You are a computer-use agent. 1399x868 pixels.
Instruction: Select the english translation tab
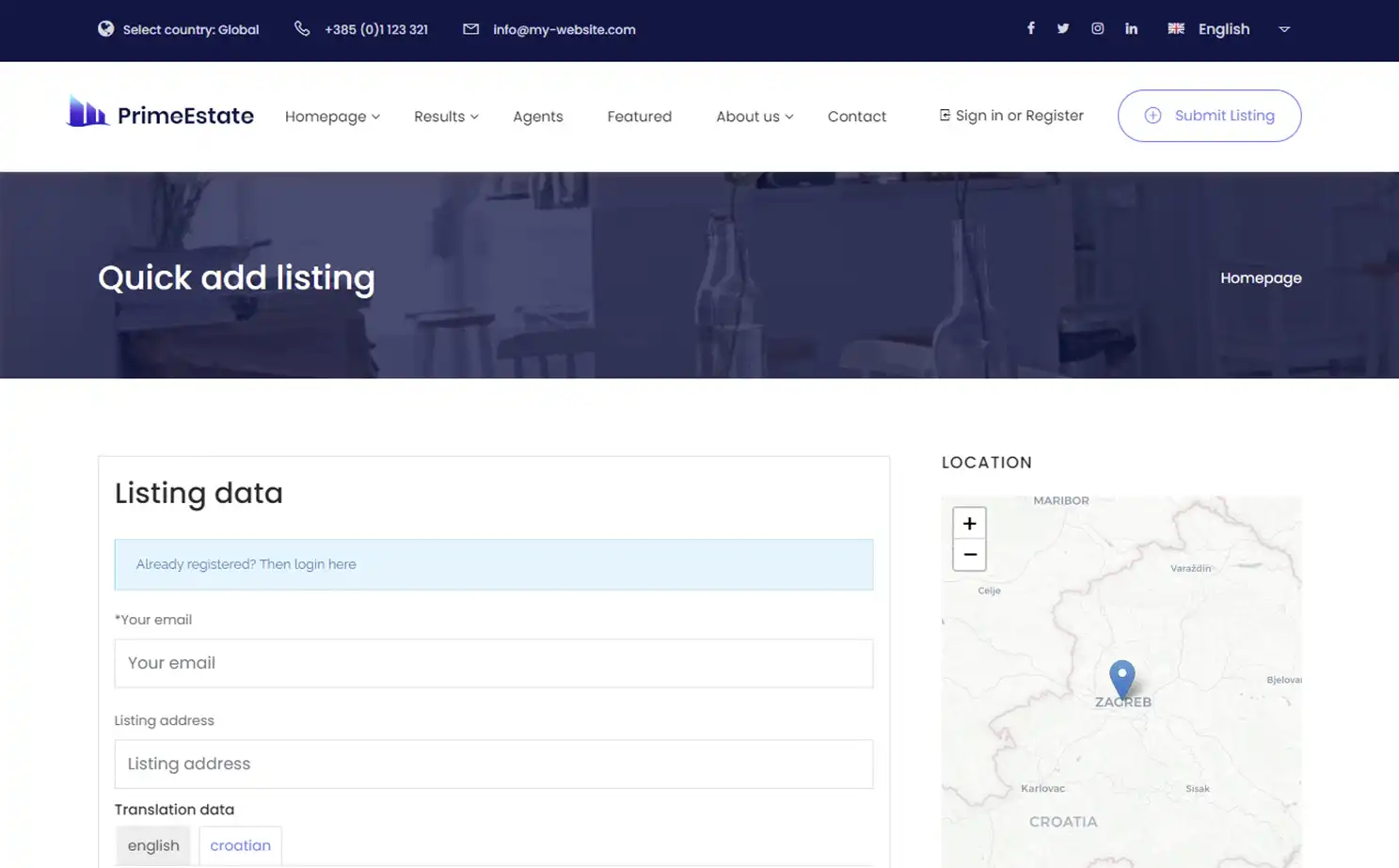(x=152, y=845)
